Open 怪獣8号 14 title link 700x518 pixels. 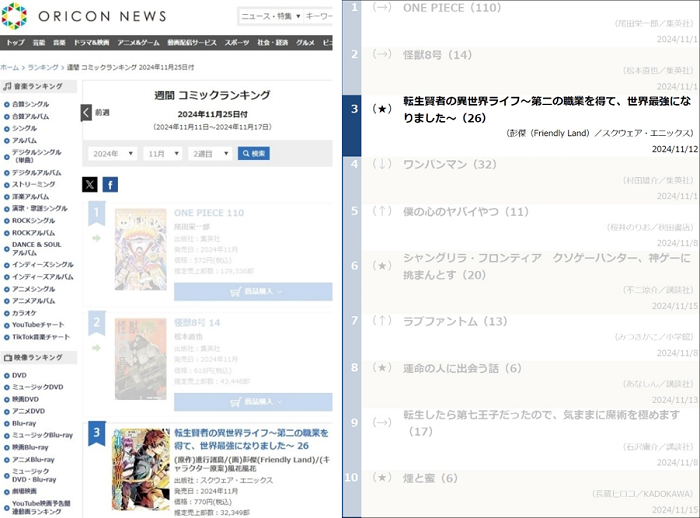(197, 322)
